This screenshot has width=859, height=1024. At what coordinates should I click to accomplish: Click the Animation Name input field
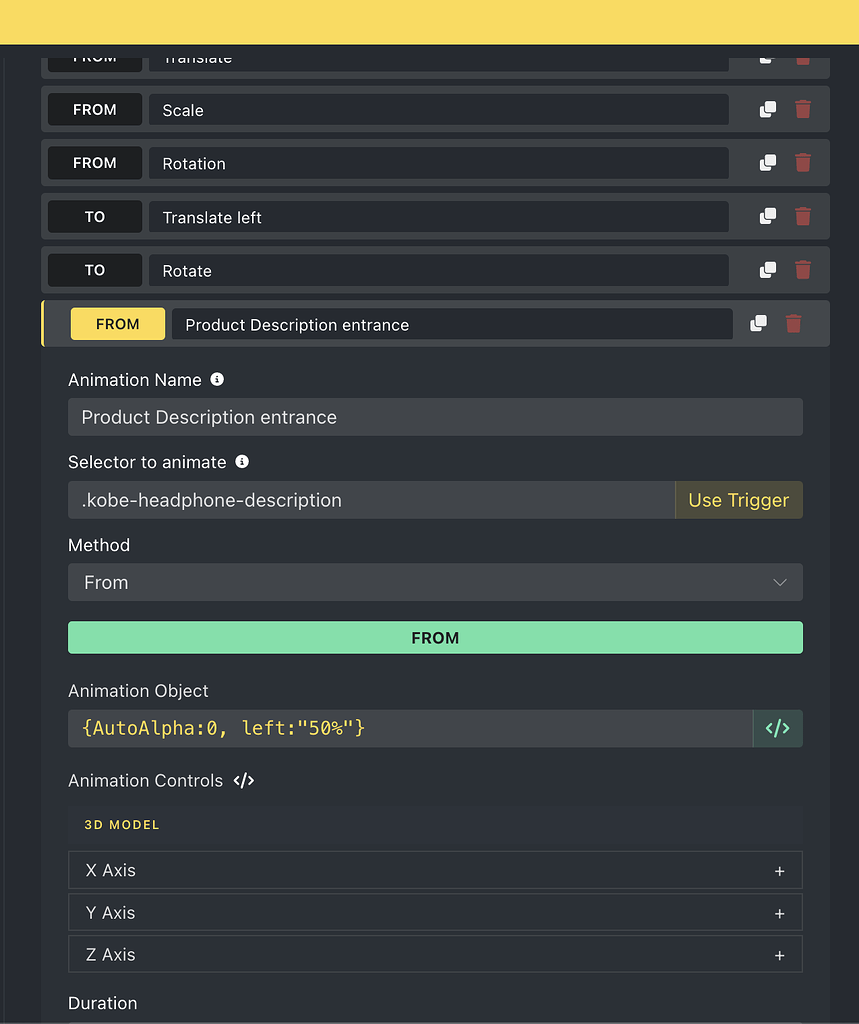tap(435, 417)
